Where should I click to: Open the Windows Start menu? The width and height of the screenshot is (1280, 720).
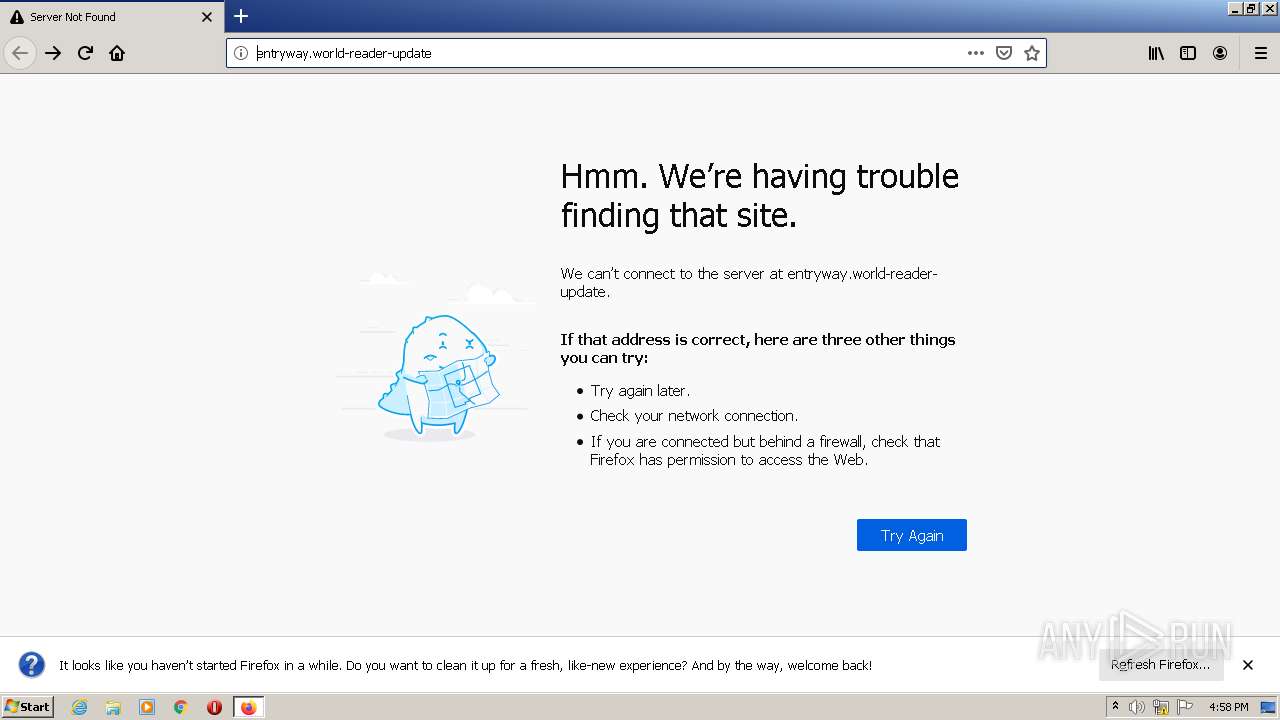click(28, 707)
